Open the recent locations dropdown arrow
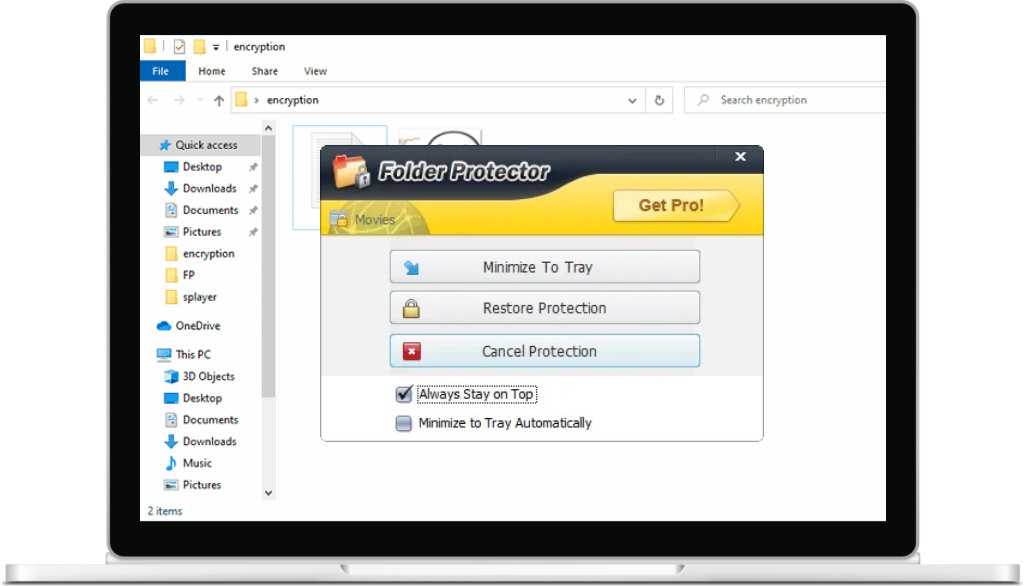 (x=200, y=100)
